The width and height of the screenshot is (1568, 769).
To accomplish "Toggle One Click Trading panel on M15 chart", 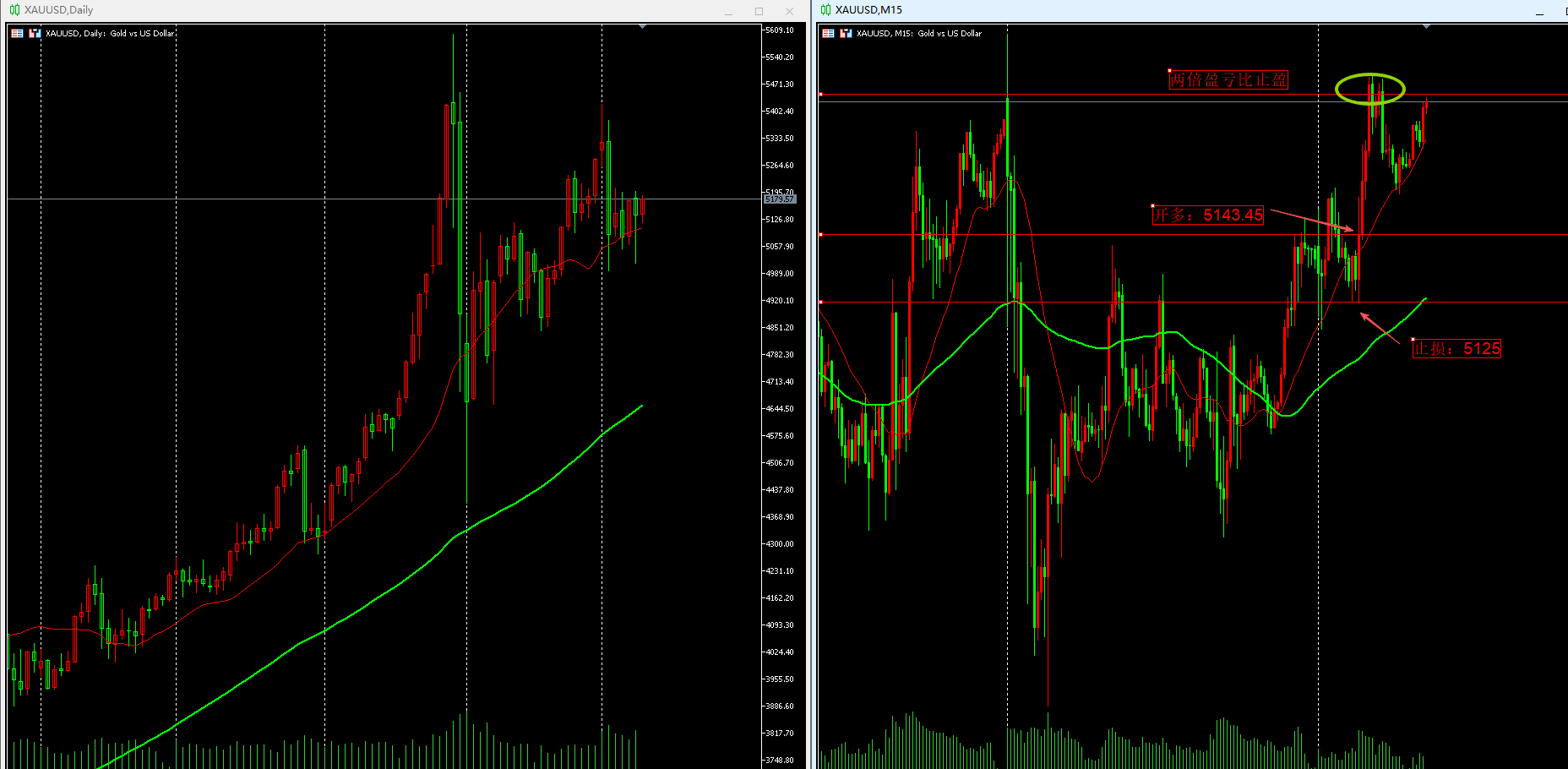I will [x=828, y=34].
